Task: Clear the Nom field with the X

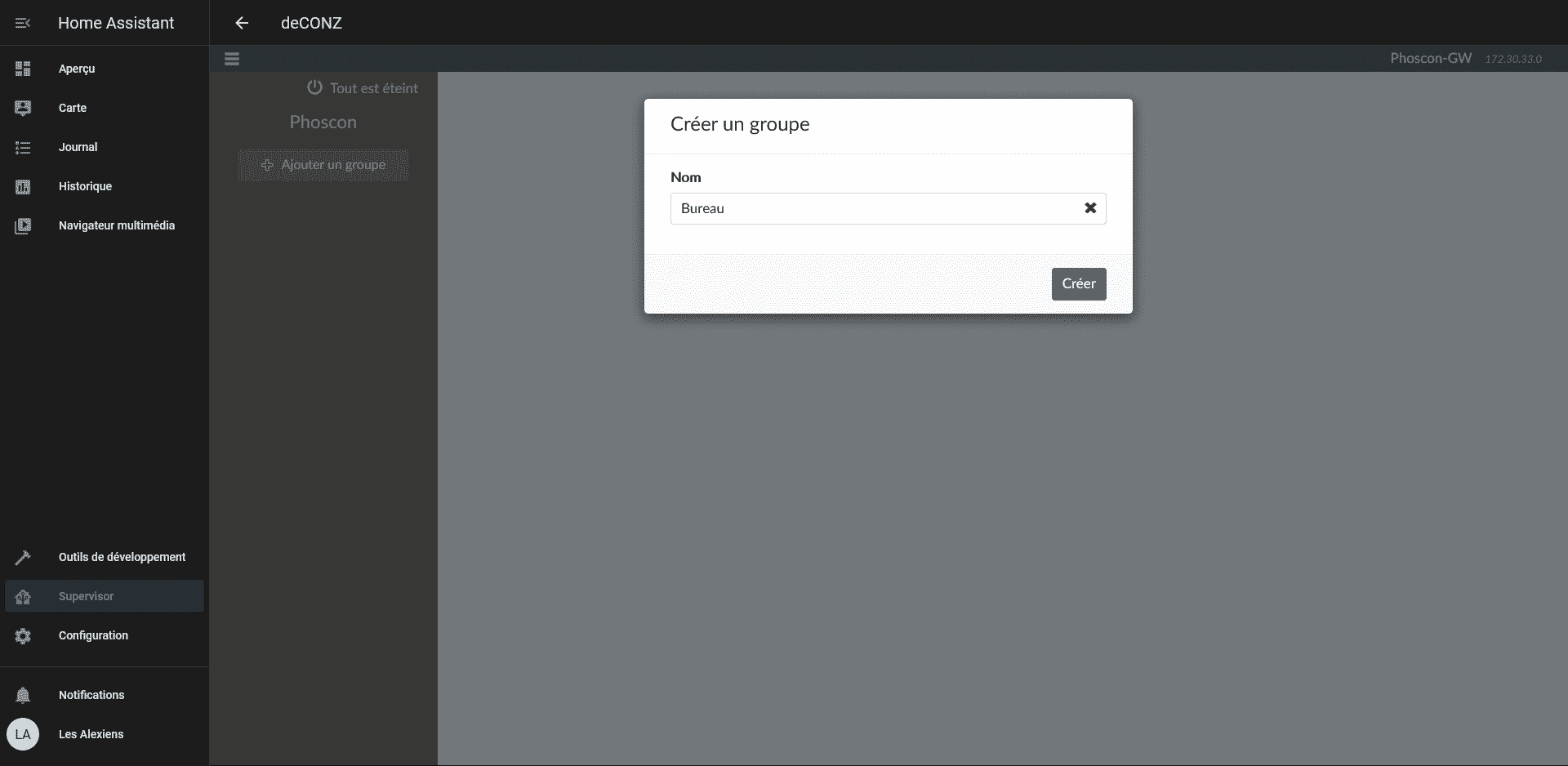Action: (x=1090, y=208)
